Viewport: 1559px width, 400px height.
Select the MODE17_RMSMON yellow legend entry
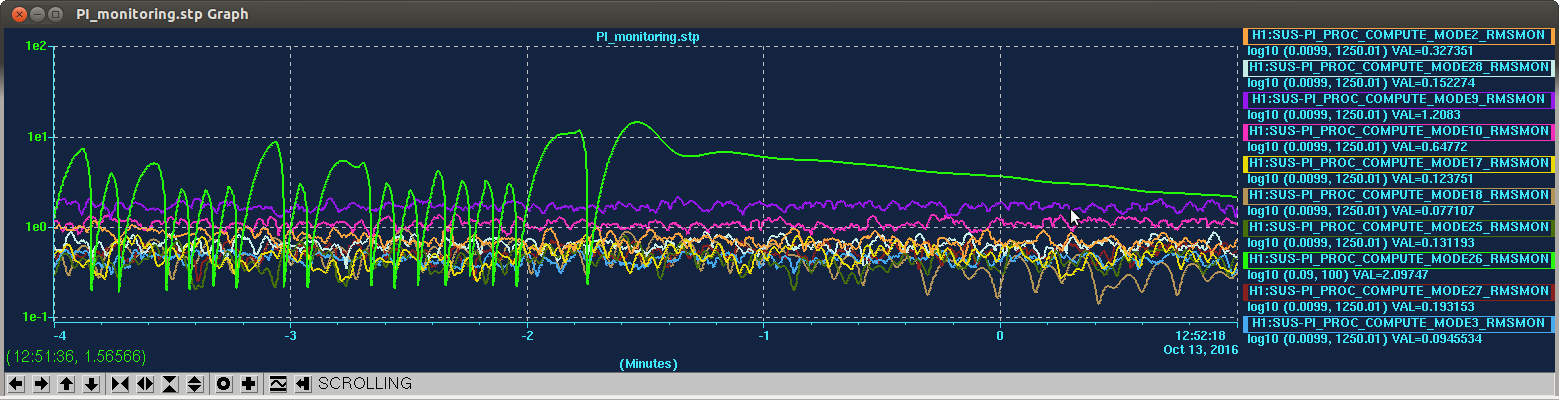pos(1398,163)
